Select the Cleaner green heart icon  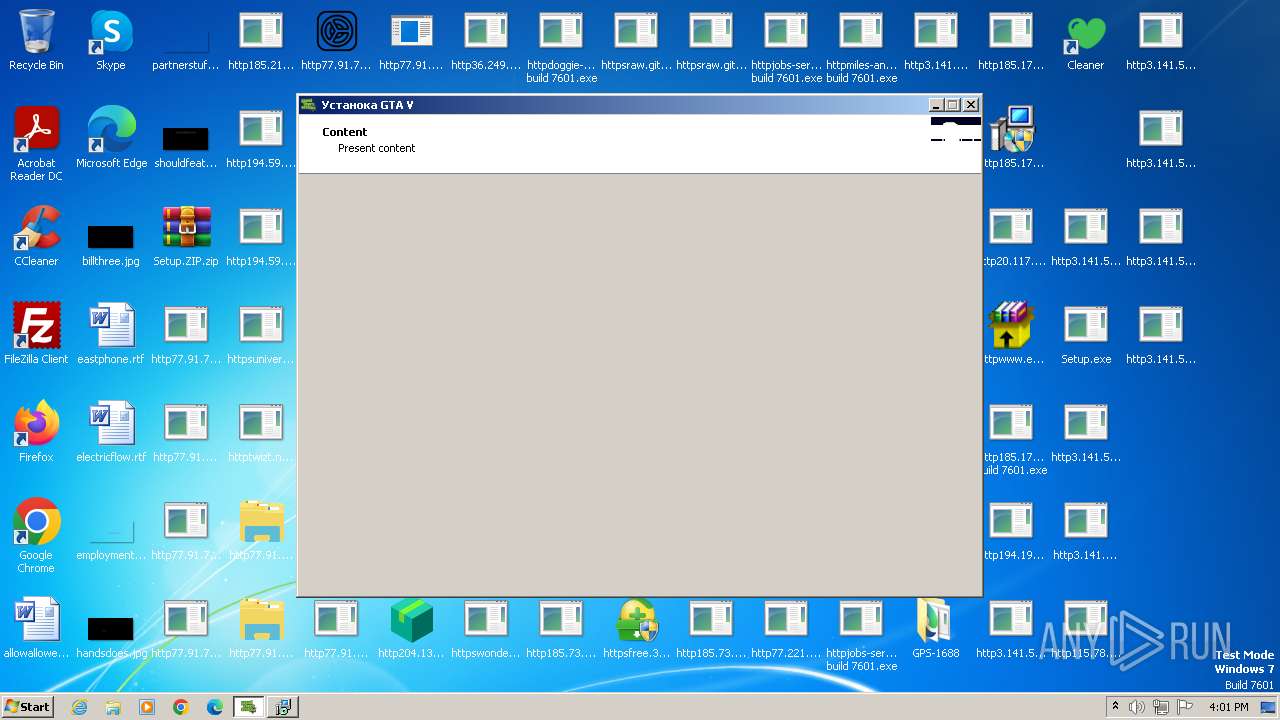[1085, 40]
